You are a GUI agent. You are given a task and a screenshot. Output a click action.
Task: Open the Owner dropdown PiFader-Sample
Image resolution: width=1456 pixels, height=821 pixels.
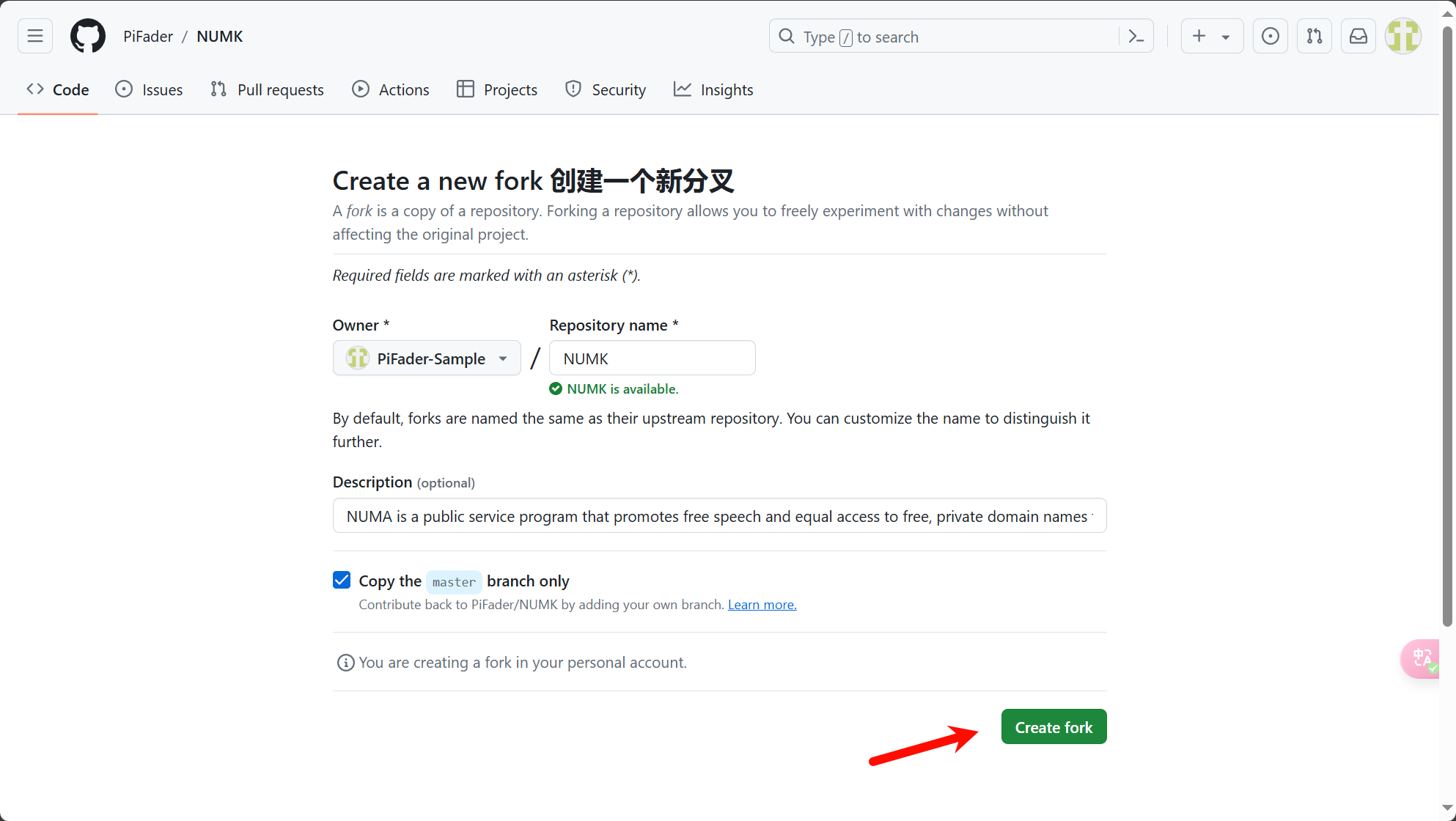pos(427,358)
